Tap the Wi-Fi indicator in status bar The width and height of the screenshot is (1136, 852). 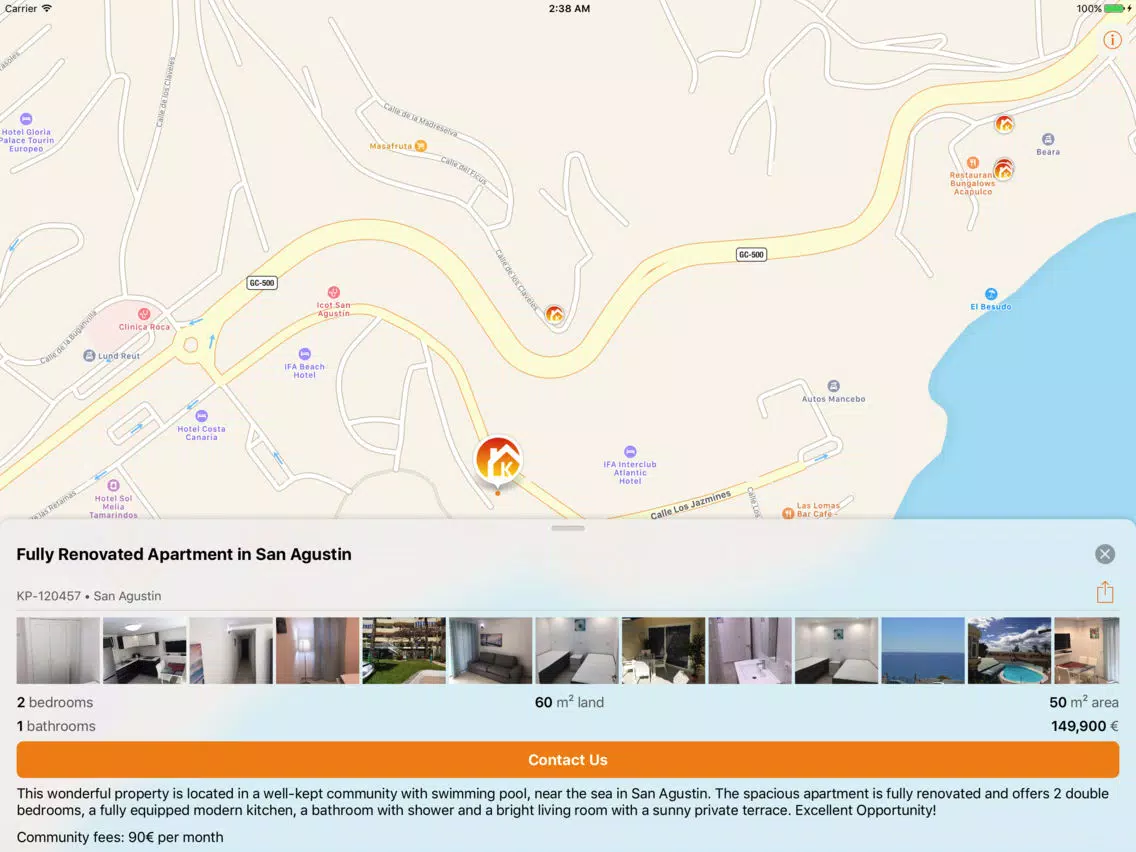click(x=47, y=9)
